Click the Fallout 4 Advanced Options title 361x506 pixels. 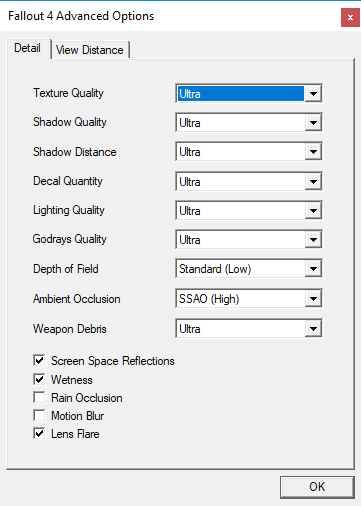point(81,16)
